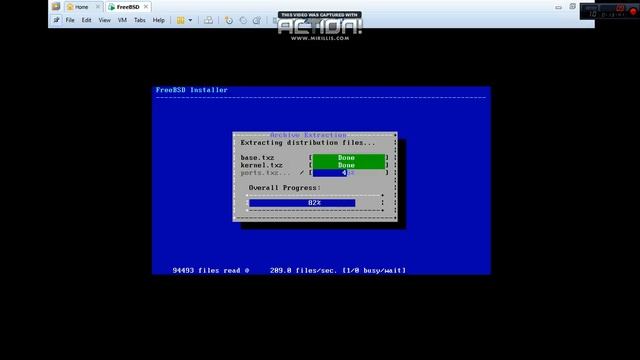Click the Overall Progress label

point(284,188)
